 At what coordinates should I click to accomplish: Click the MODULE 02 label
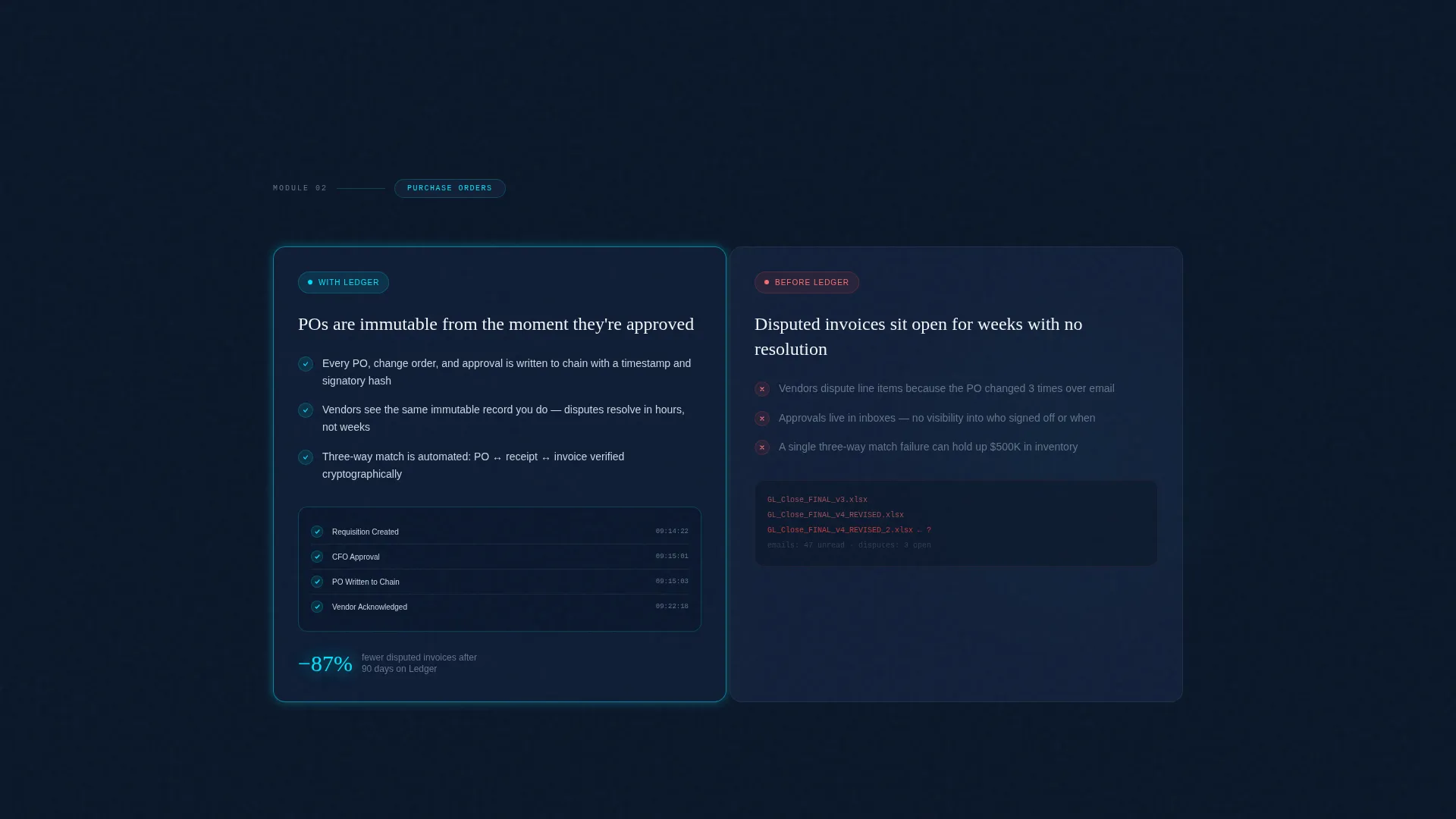[300, 188]
